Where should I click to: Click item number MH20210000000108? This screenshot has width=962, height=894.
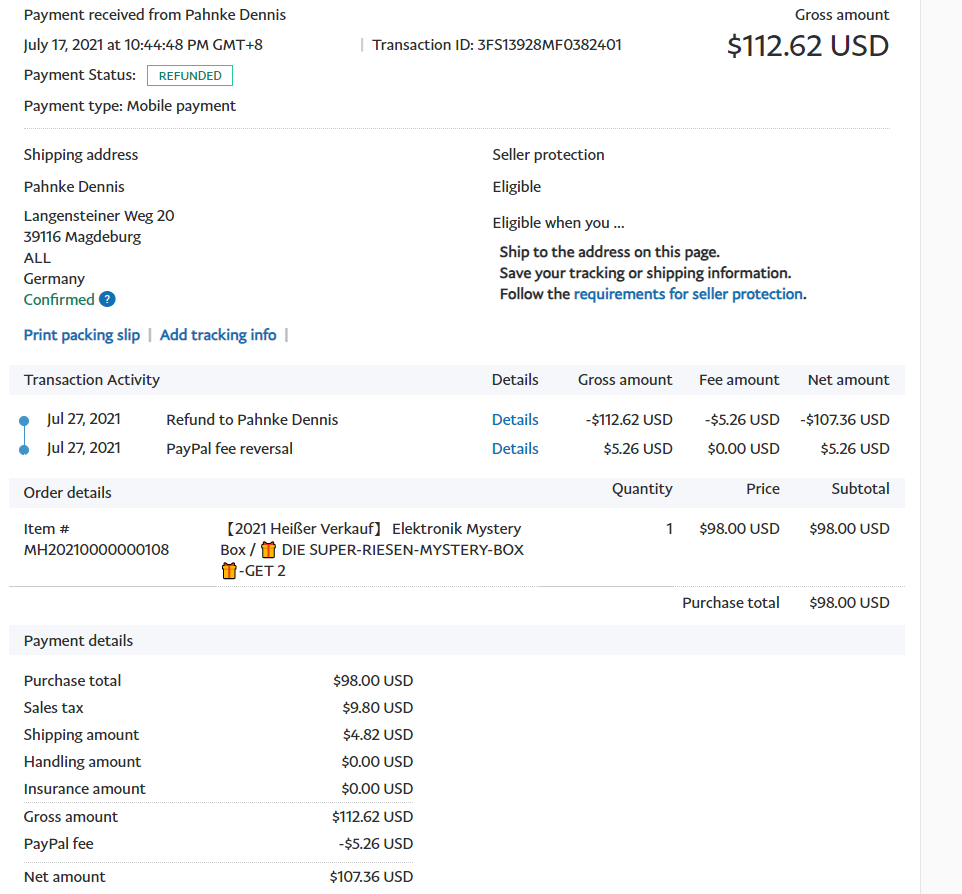pyautogui.click(x=96, y=550)
